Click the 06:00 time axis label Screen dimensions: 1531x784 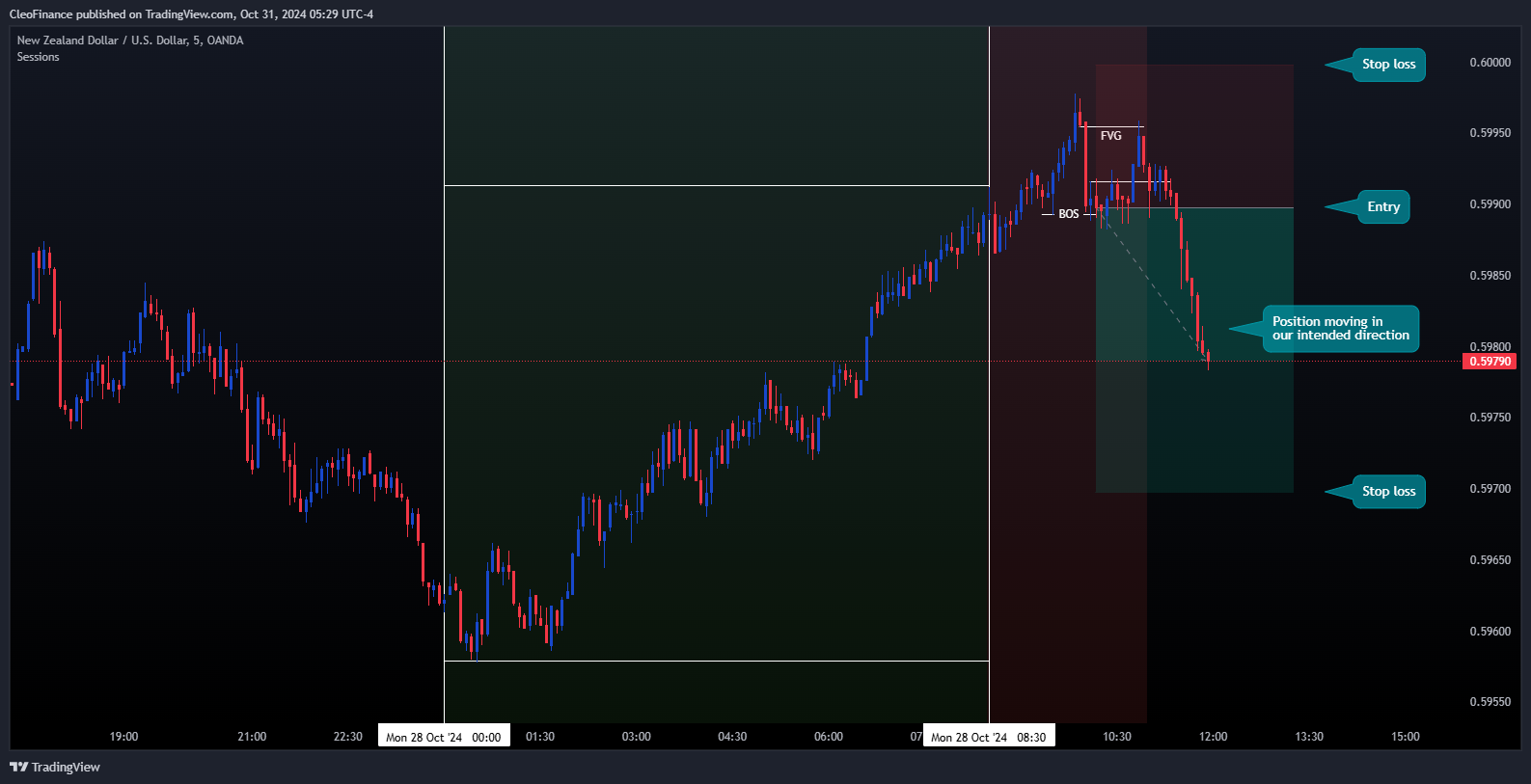click(x=829, y=737)
